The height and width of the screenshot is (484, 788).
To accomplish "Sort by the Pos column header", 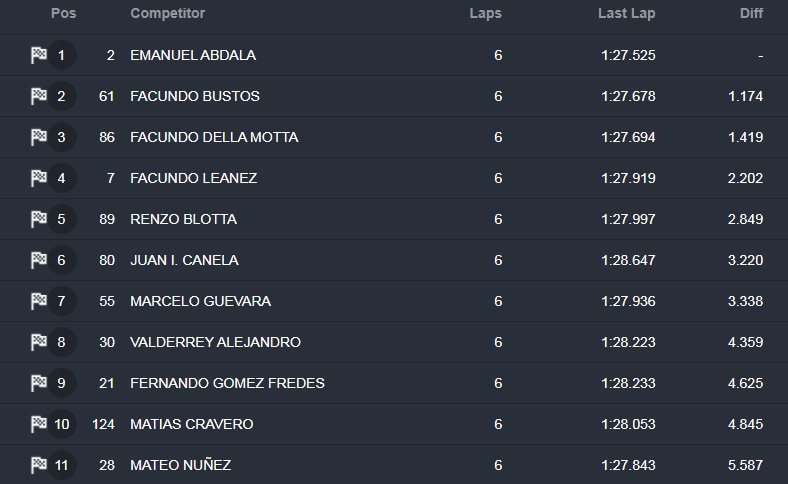I will [63, 13].
